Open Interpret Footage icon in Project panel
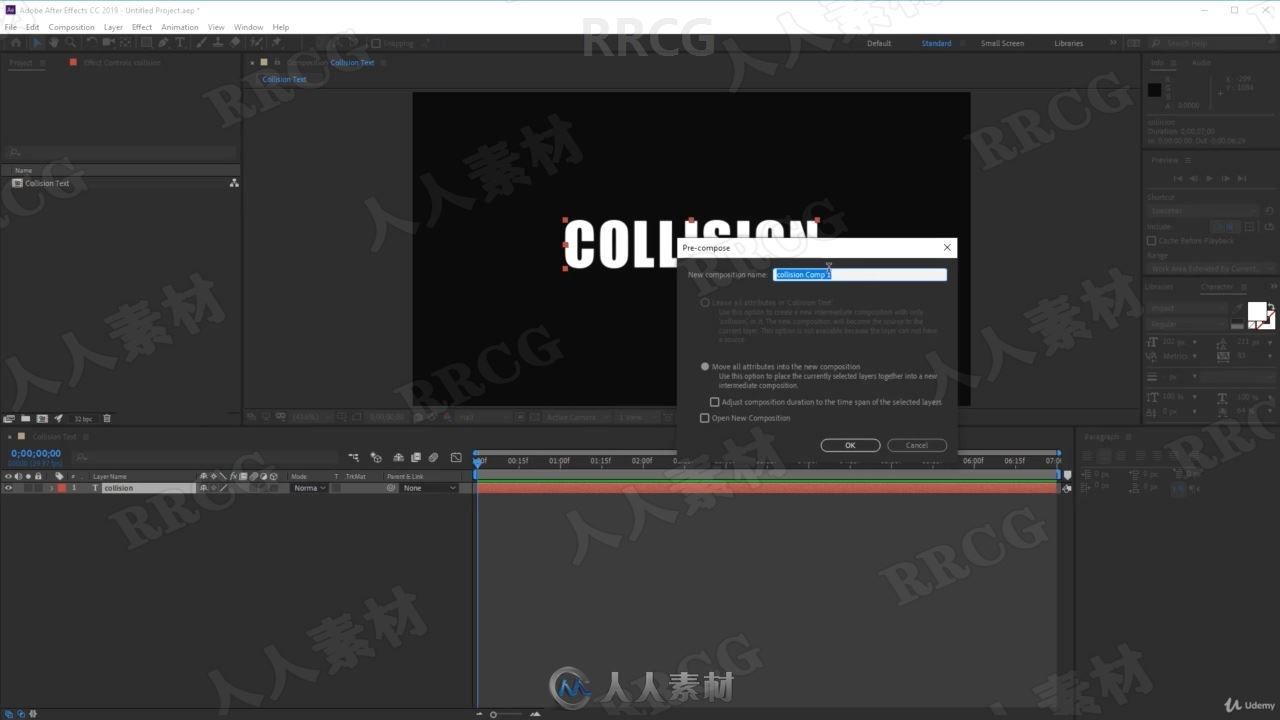This screenshot has height=720, width=1280. tap(9, 418)
